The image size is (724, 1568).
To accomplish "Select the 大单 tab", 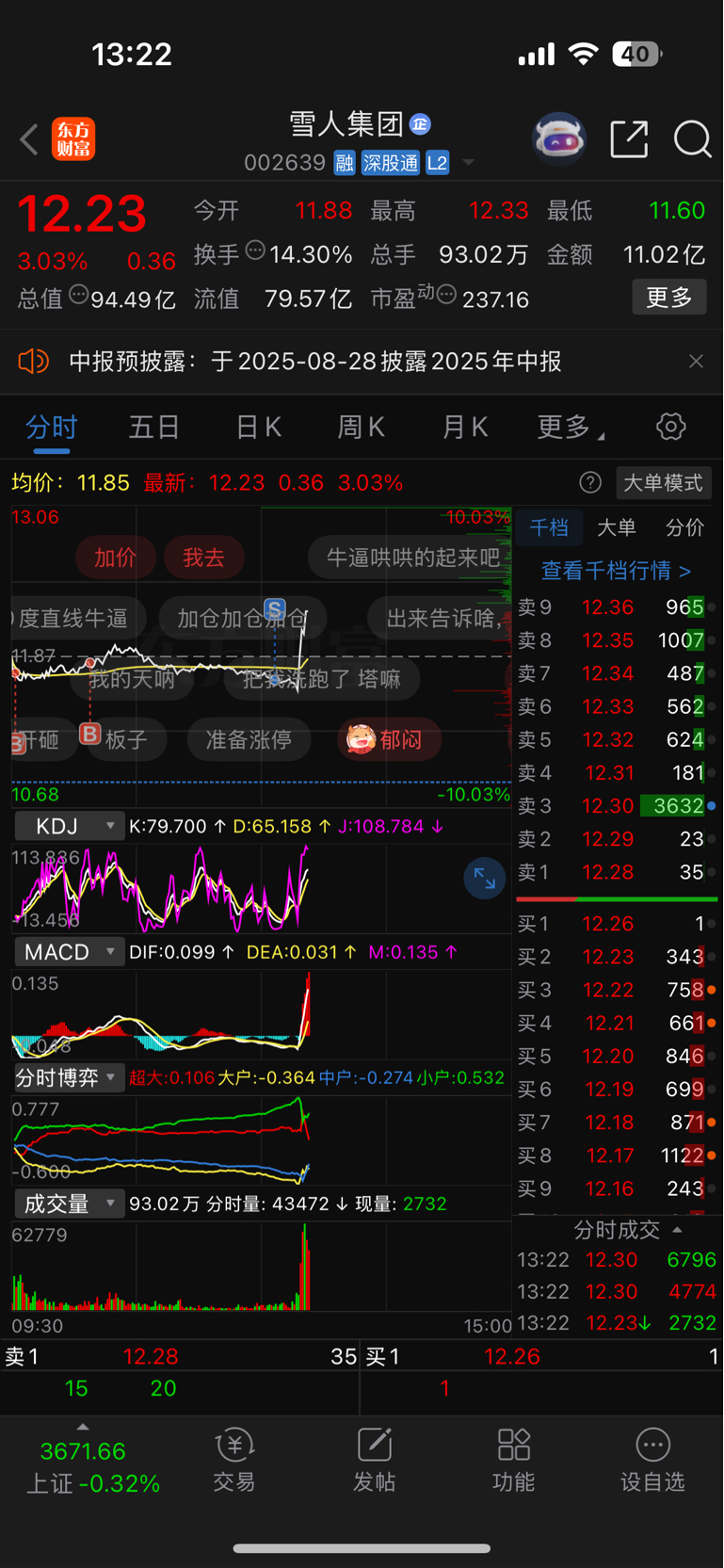I will (617, 527).
